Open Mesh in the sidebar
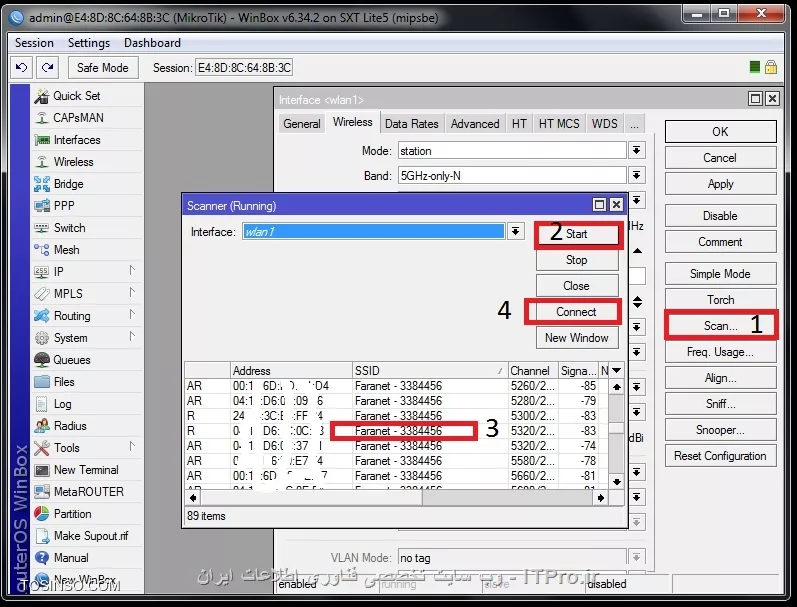Screen dimensions: 797x607 66,250
